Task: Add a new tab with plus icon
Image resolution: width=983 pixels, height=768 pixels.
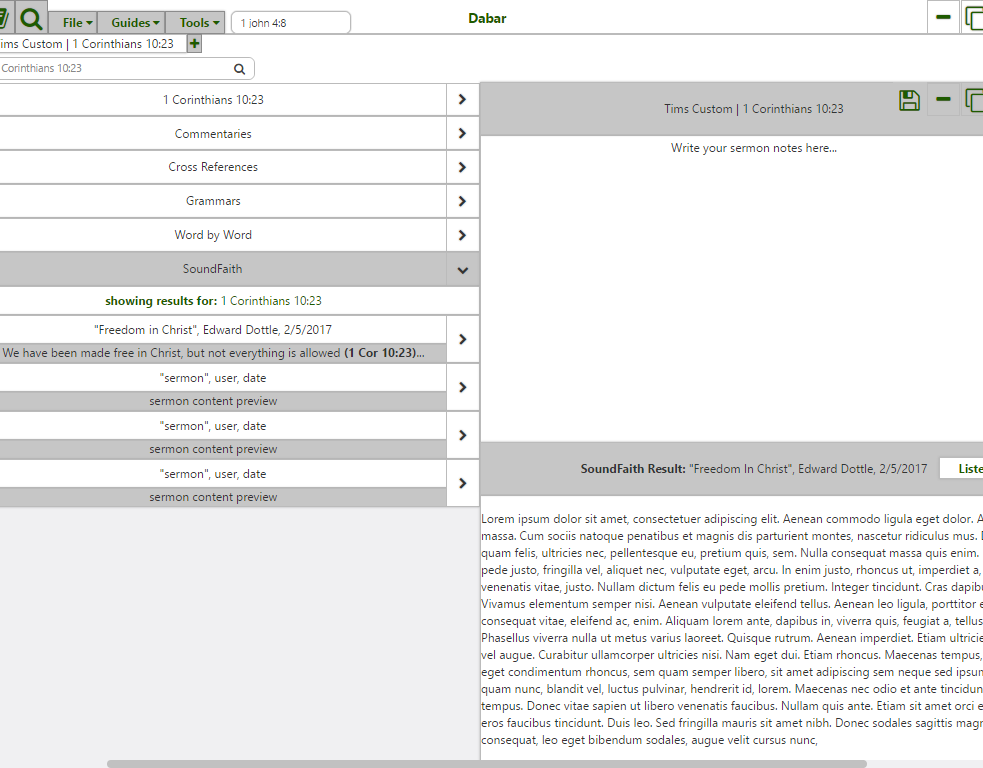Action: [x=194, y=44]
